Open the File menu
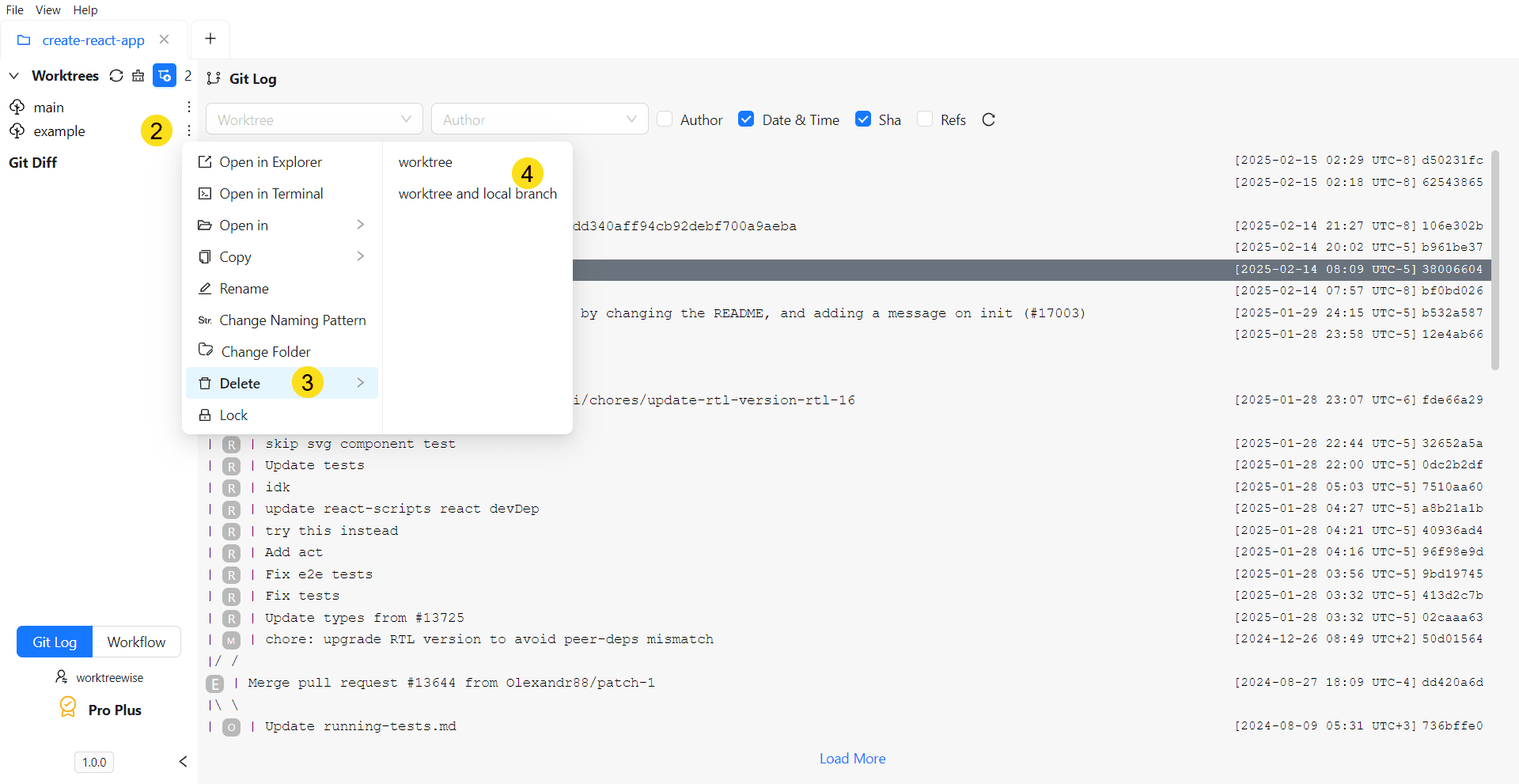This screenshot has width=1519, height=784. (x=15, y=10)
